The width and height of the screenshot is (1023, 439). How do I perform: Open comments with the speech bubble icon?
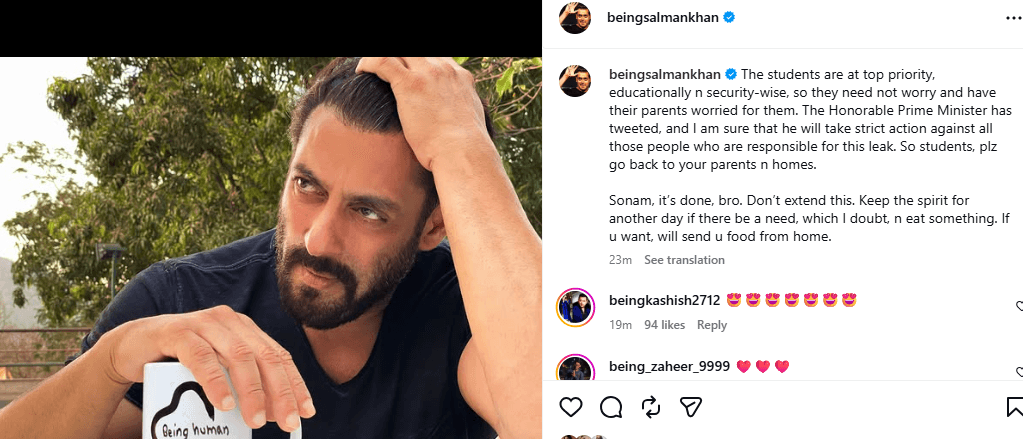click(x=611, y=408)
